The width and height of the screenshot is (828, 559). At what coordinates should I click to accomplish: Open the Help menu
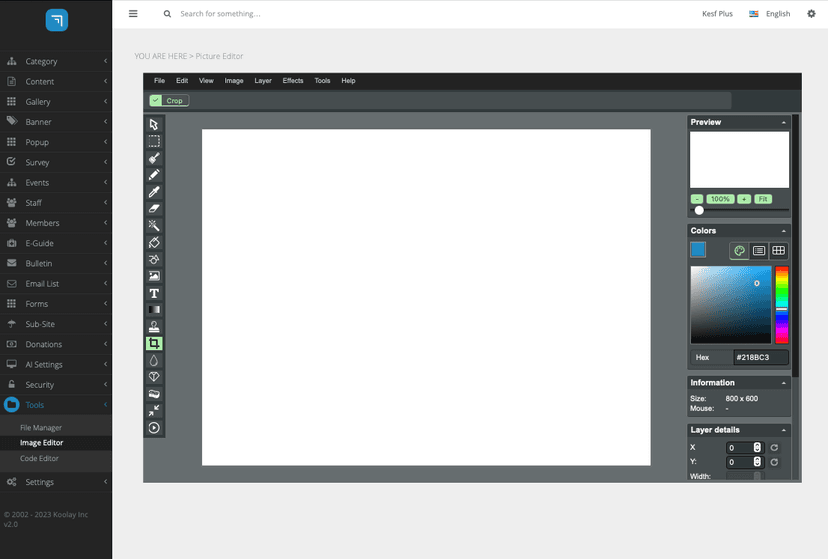pos(348,81)
